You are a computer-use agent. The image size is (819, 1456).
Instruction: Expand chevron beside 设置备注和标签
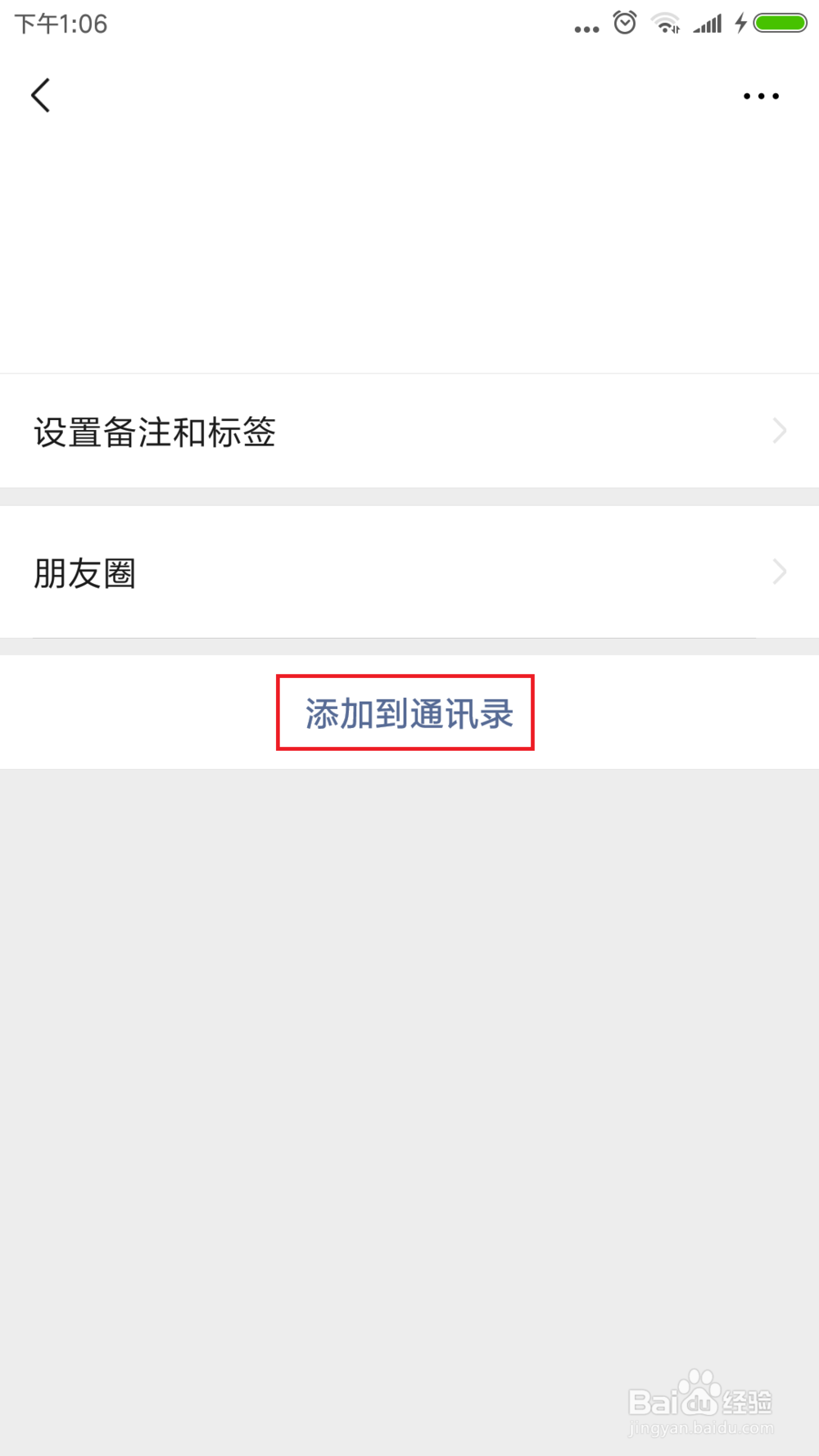[x=780, y=431]
